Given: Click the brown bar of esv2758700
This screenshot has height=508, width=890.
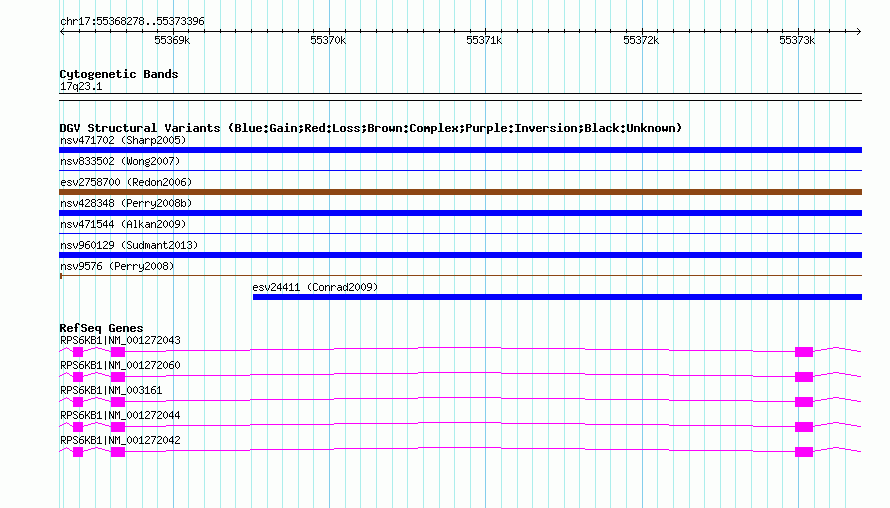Looking at the screenshot, I should pos(460,192).
